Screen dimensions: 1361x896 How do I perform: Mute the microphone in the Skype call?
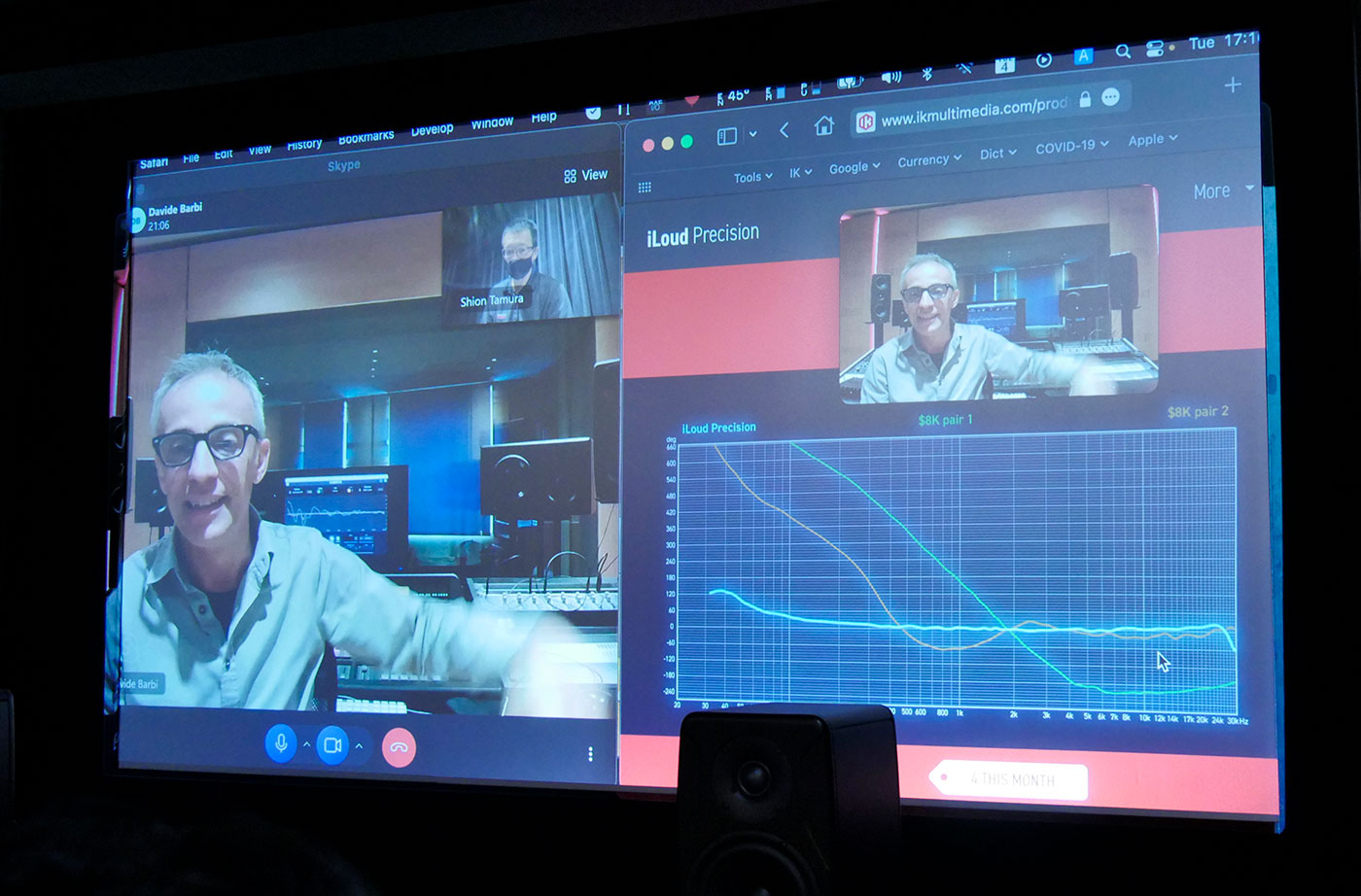coord(281,744)
